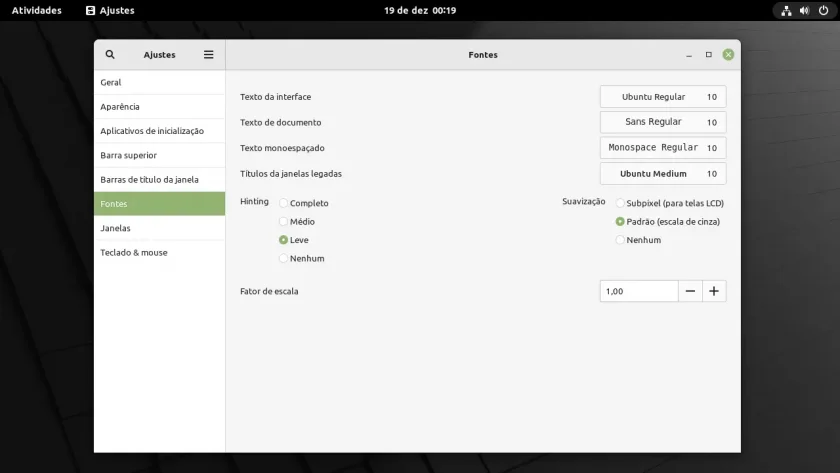Open the Geral settings section
The image size is (840, 473).
click(x=160, y=82)
